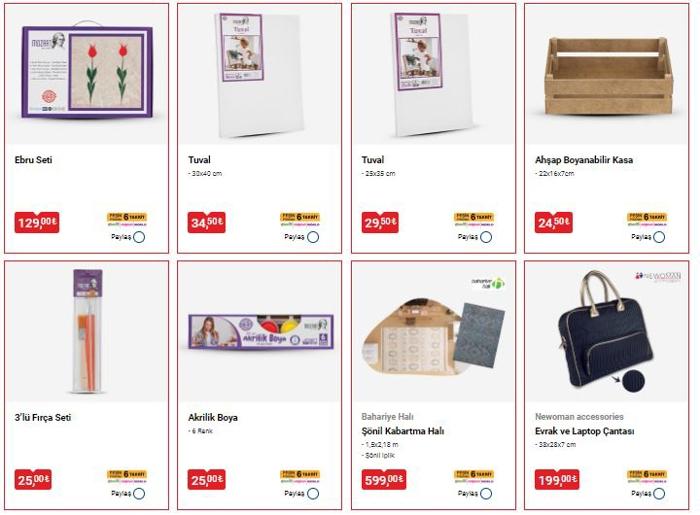Click the Bahariye Halı brand logo

[x=488, y=282]
